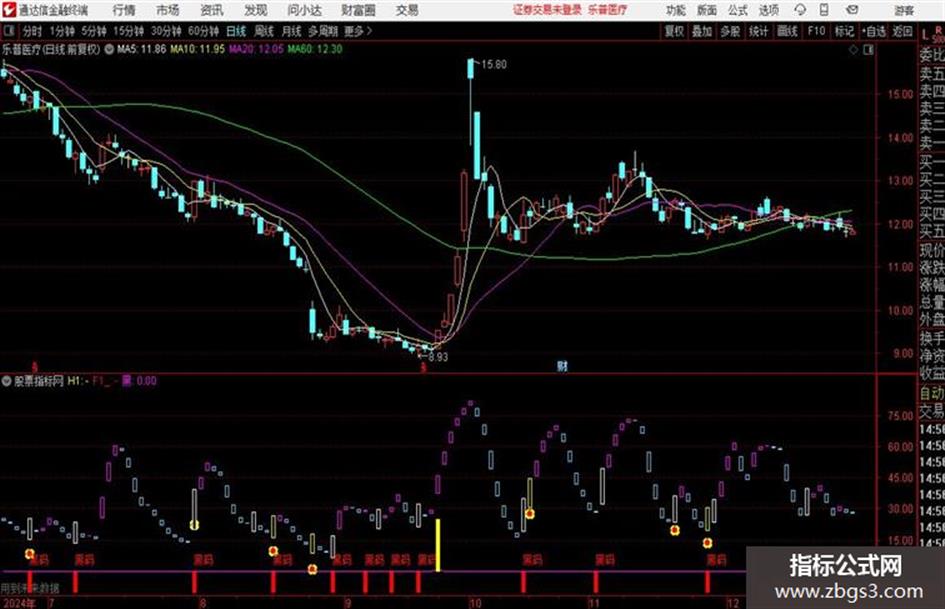
Task: Open the 公式 menu
Action: point(738,10)
